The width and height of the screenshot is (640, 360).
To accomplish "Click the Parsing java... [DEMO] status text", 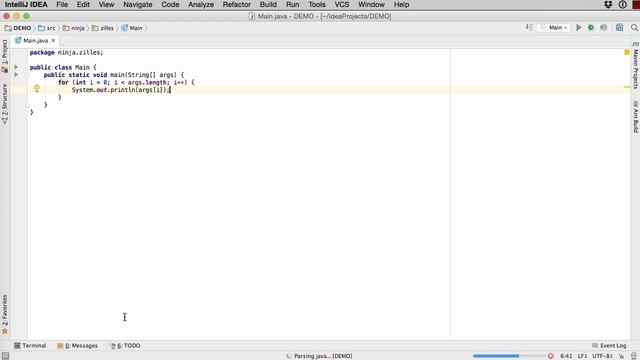I will [323, 356].
